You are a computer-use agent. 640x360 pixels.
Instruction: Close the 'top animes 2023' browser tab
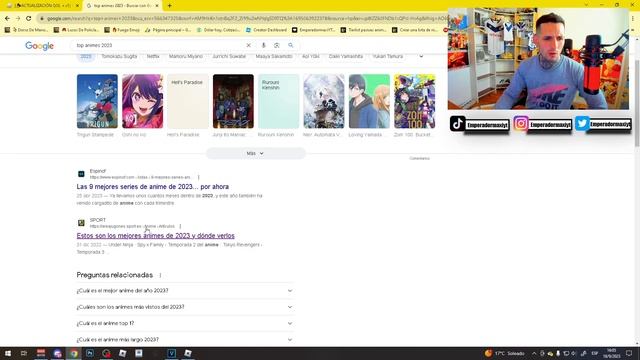pyautogui.click(x=157, y=6)
